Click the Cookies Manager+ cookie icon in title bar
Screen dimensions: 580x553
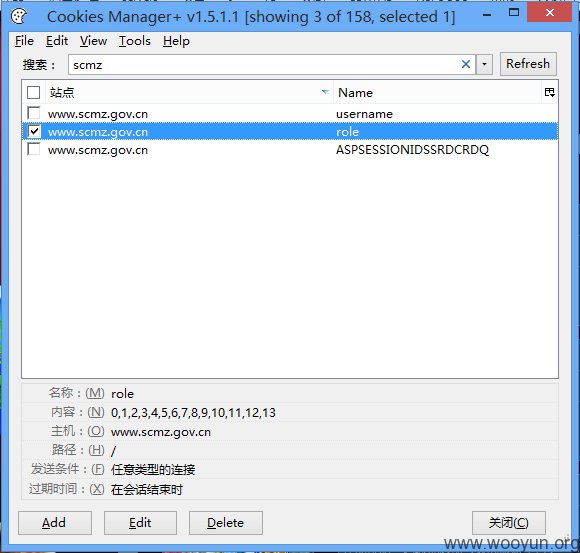pos(18,16)
